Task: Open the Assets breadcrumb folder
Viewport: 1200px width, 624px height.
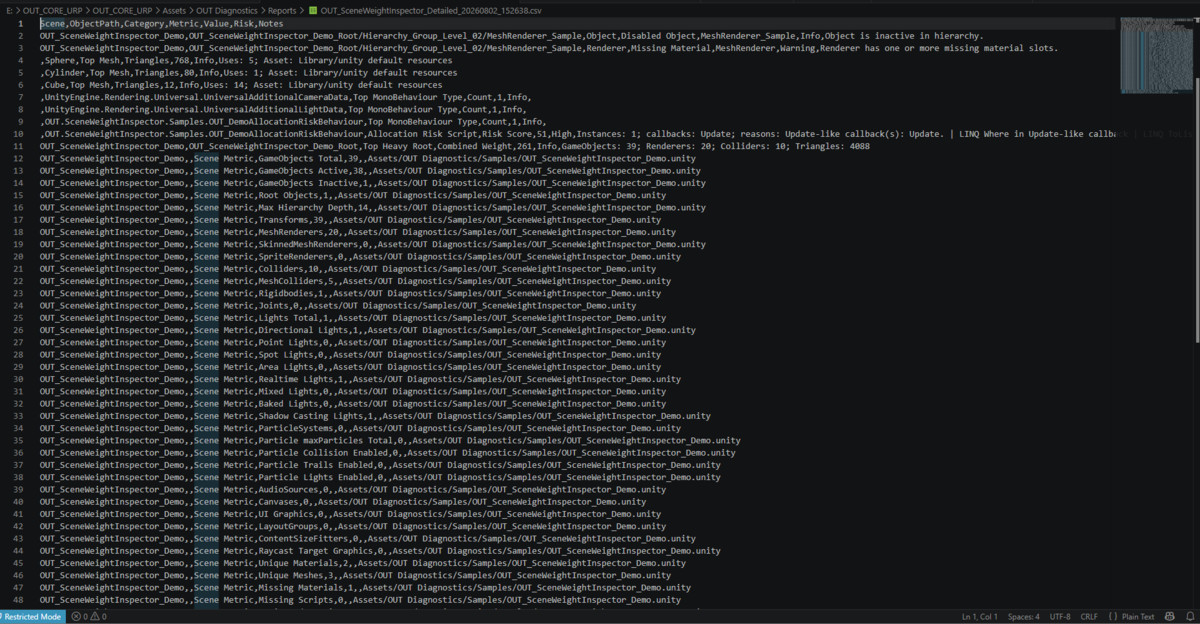Action: (174, 10)
